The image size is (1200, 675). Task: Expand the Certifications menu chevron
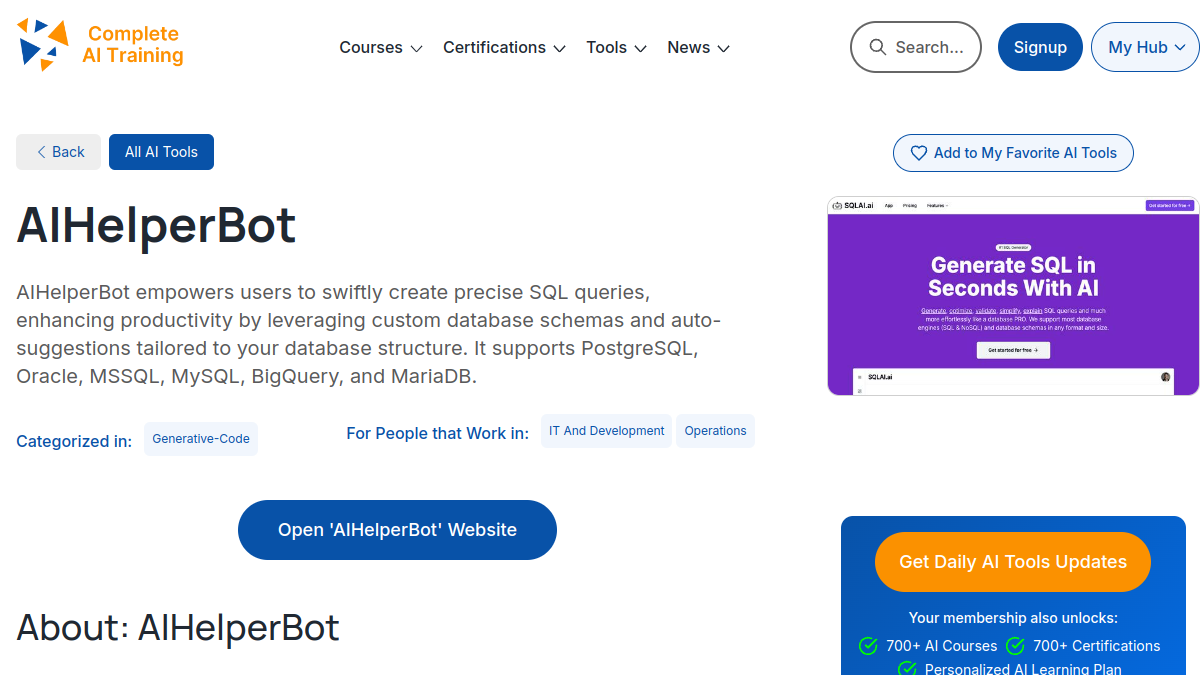click(x=559, y=48)
